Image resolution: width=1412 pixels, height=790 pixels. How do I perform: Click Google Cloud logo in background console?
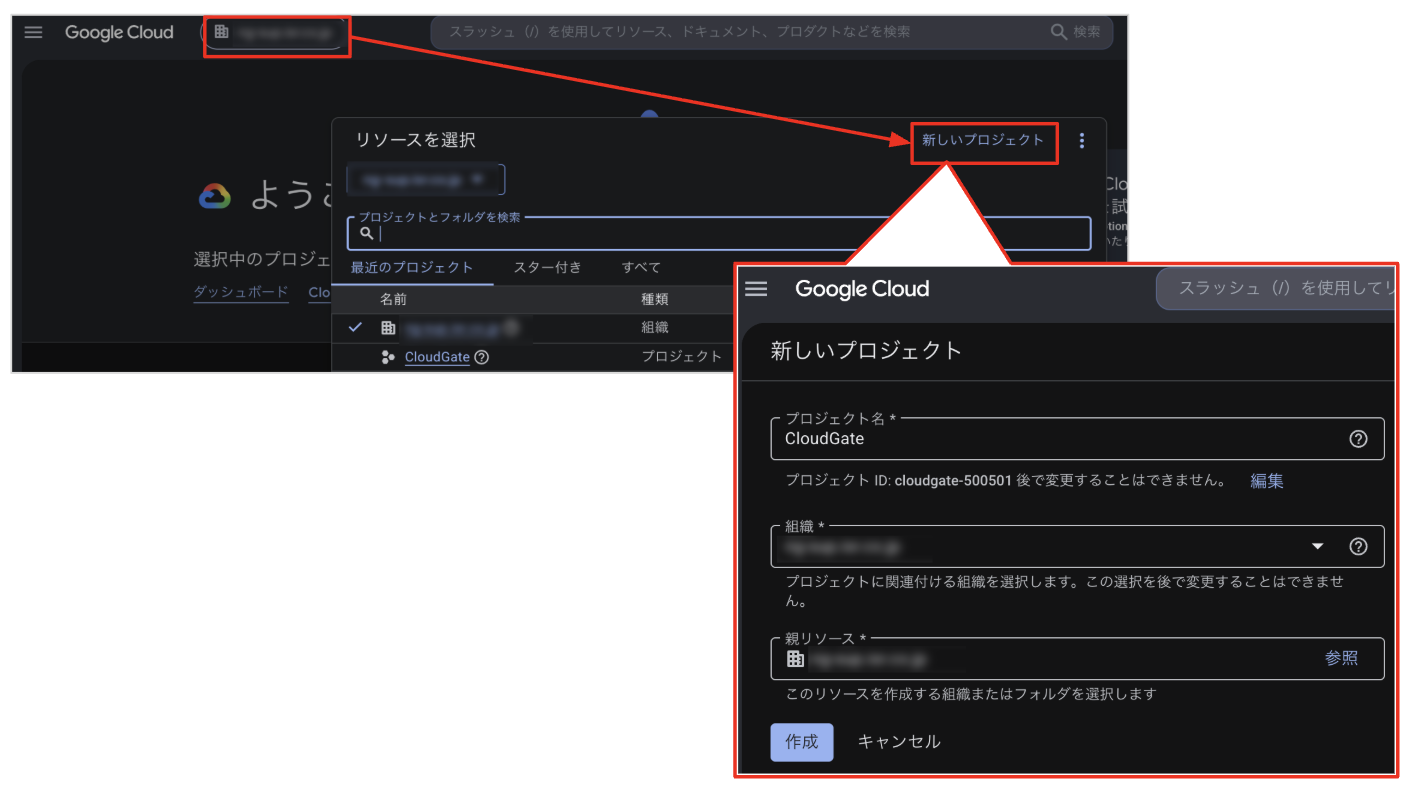(119, 32)
